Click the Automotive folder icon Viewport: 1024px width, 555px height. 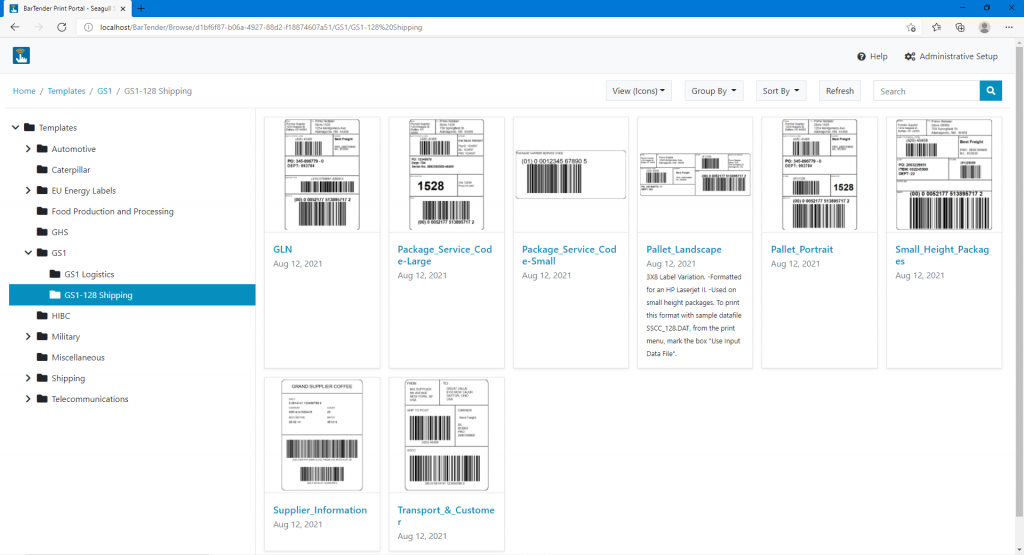tap(42, 149)
